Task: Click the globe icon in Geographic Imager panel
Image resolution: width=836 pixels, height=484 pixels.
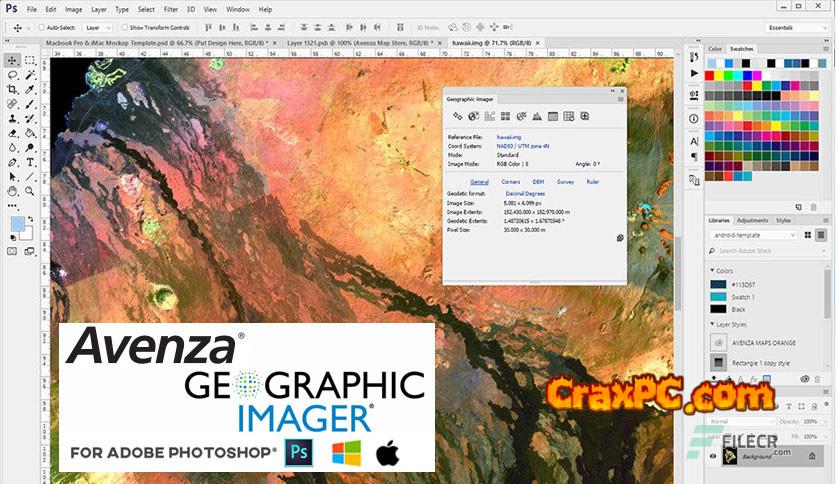Action: click(x=473, y=117)
